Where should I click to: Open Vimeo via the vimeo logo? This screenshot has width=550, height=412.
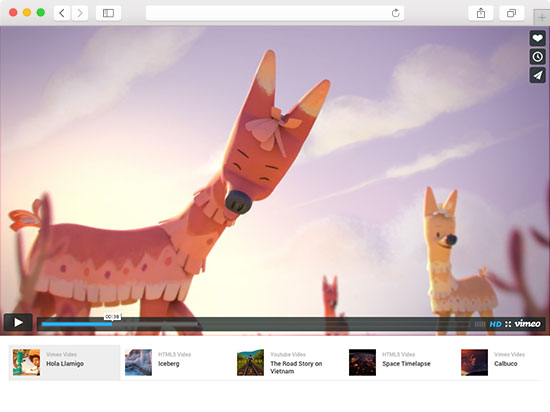tap(528, 323)
